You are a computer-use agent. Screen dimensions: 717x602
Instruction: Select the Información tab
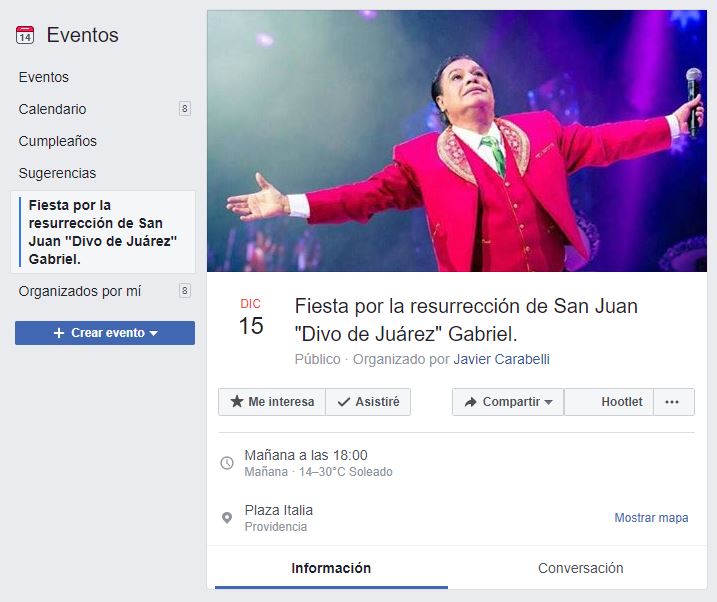pyautogui.click(x=331, y=568)
